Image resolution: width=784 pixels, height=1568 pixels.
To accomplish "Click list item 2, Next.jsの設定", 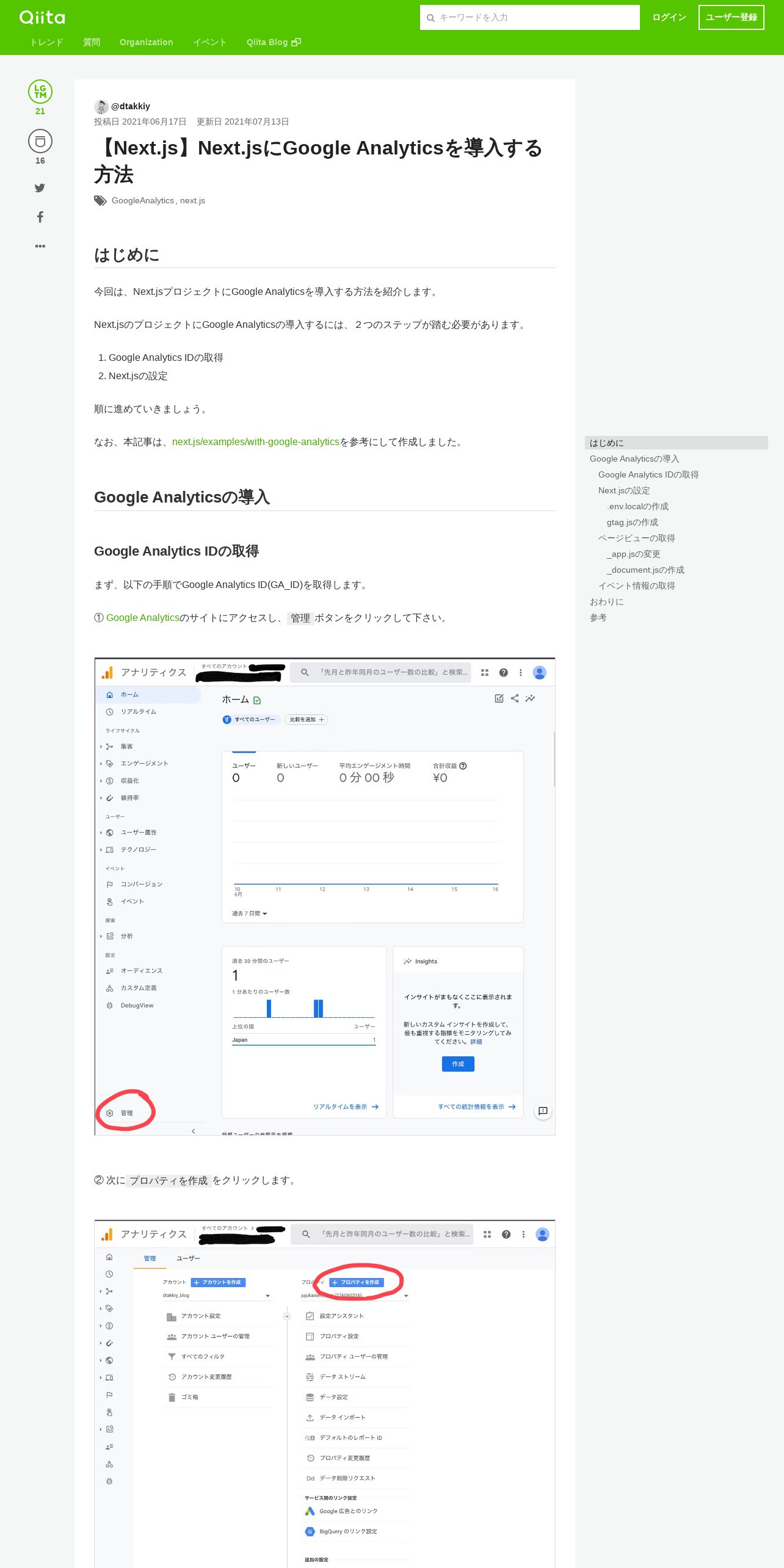I will 138,376.
